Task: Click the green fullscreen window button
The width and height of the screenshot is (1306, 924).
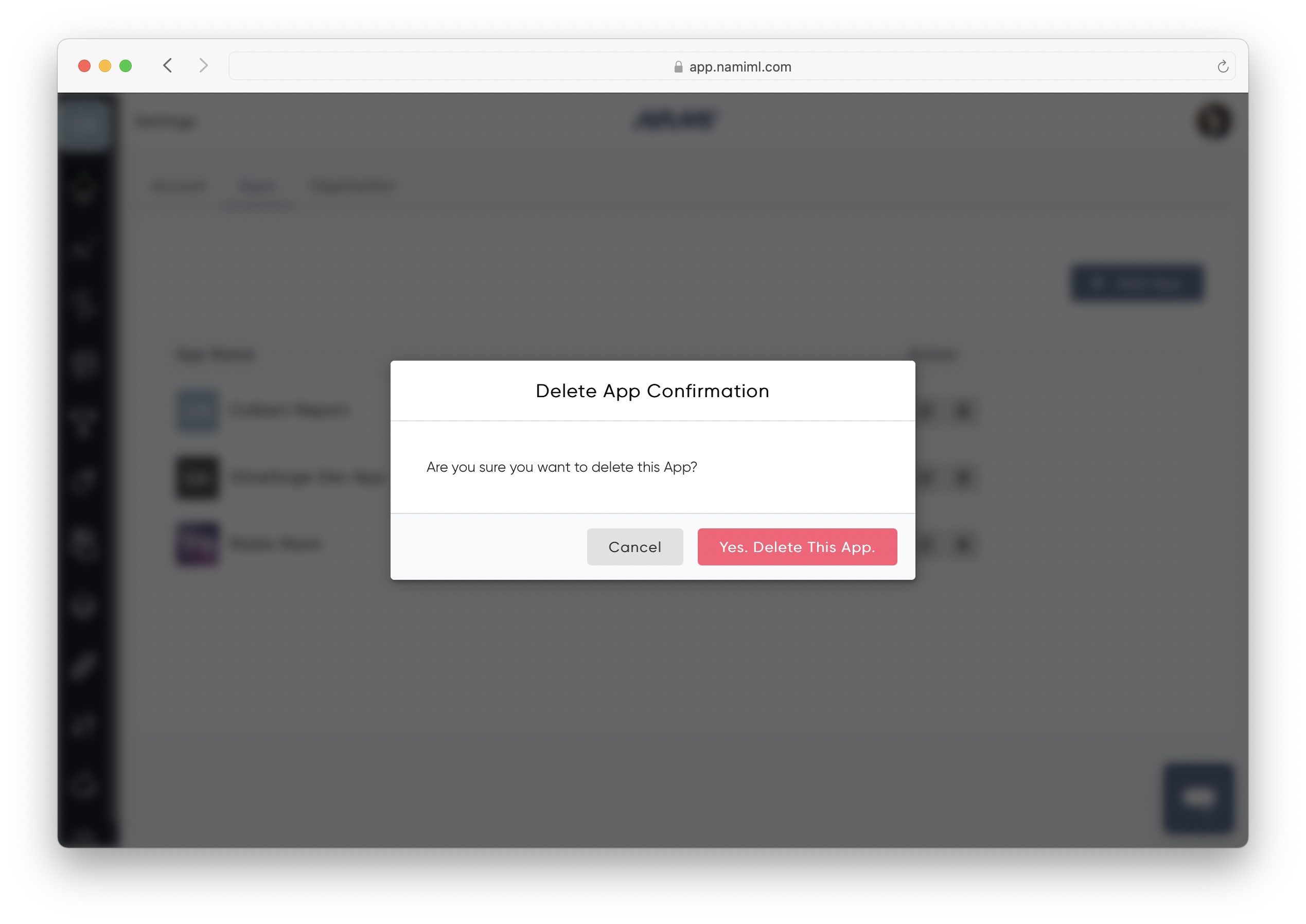Action: pyautogui.click(x=126, y=66)
